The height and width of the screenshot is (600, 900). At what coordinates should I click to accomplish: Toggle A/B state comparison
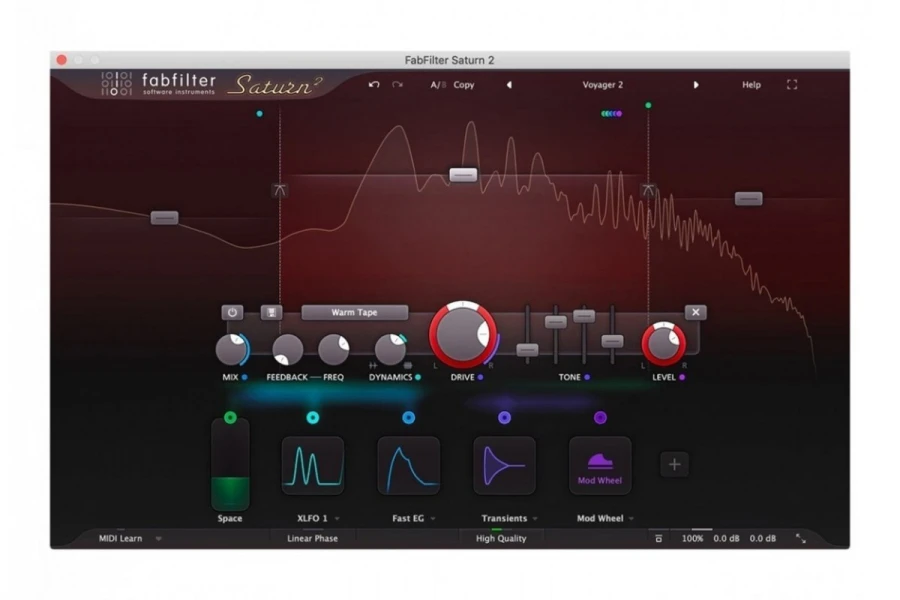[438, 84]
